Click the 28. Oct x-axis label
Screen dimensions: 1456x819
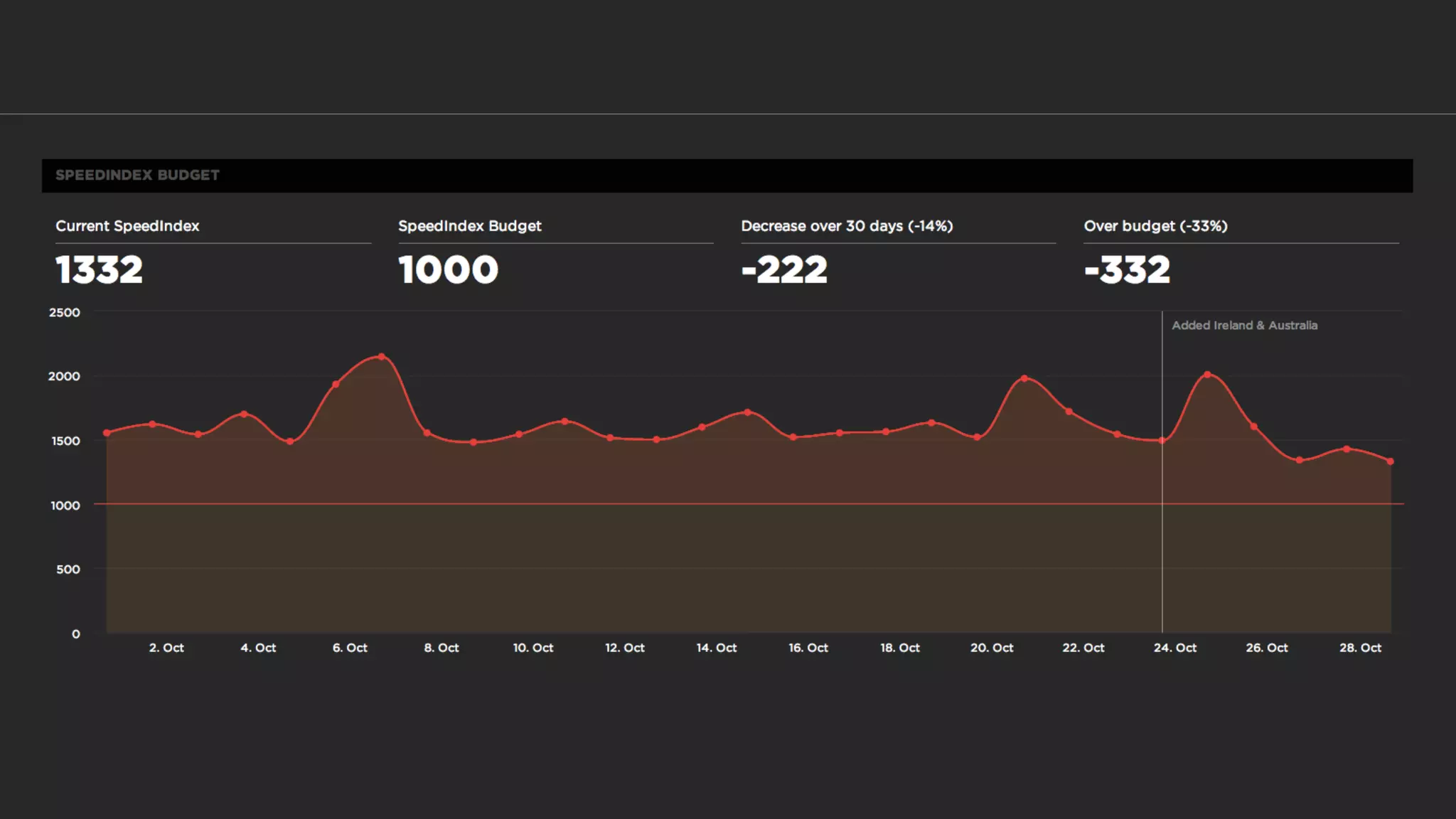(x=1360, y=648)
